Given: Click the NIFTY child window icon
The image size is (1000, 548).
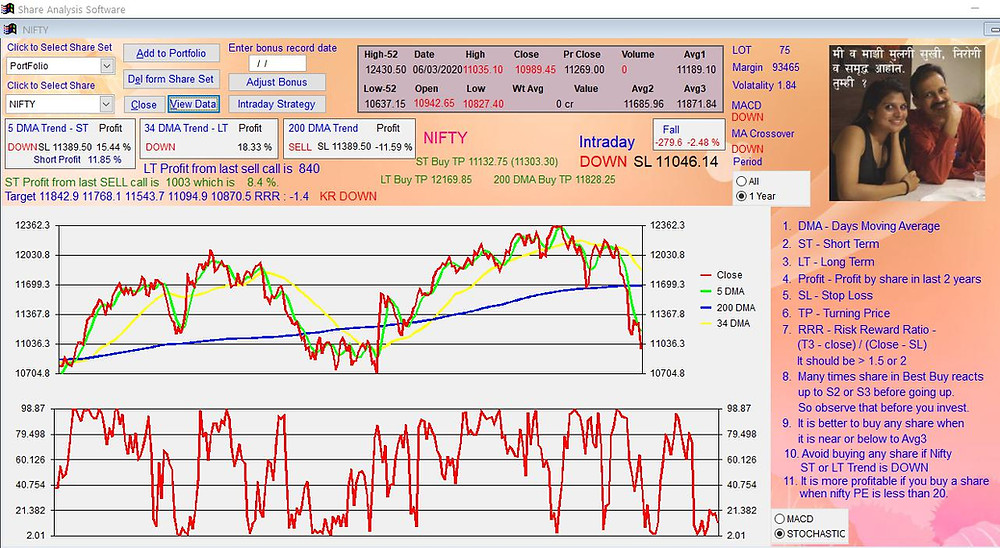Looking at the screenshot, I should coord(10,29).
